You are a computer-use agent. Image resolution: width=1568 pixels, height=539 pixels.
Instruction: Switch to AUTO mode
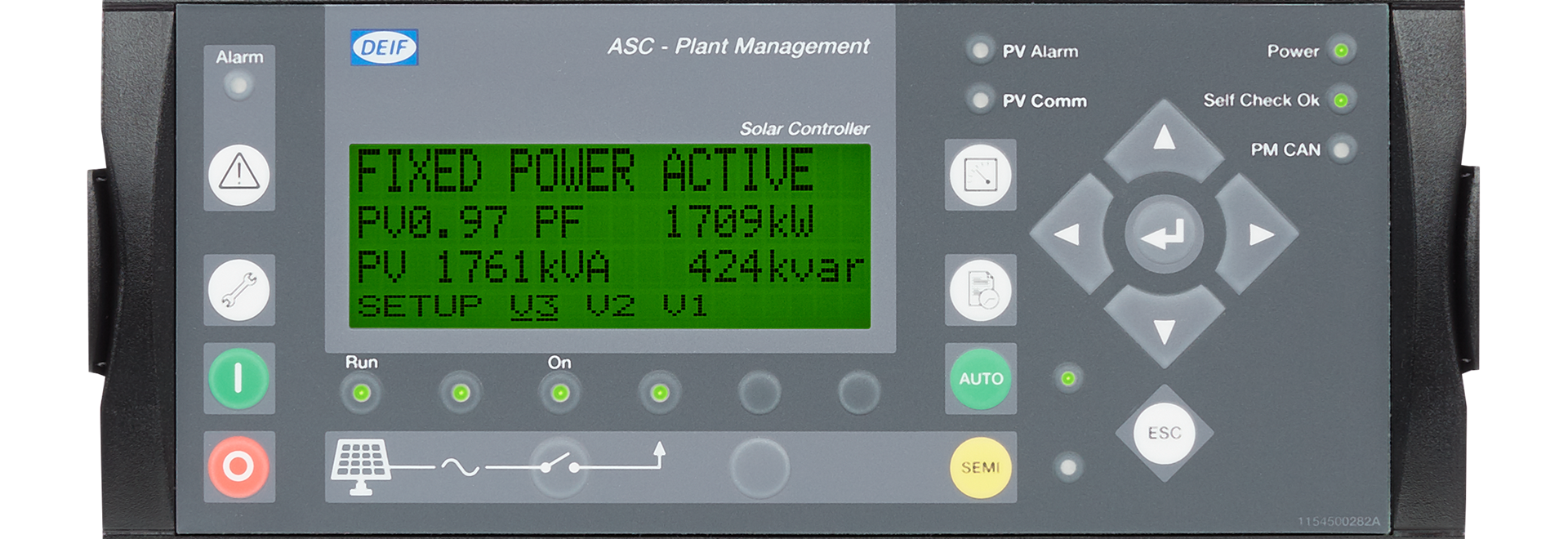tap(980, 378)
